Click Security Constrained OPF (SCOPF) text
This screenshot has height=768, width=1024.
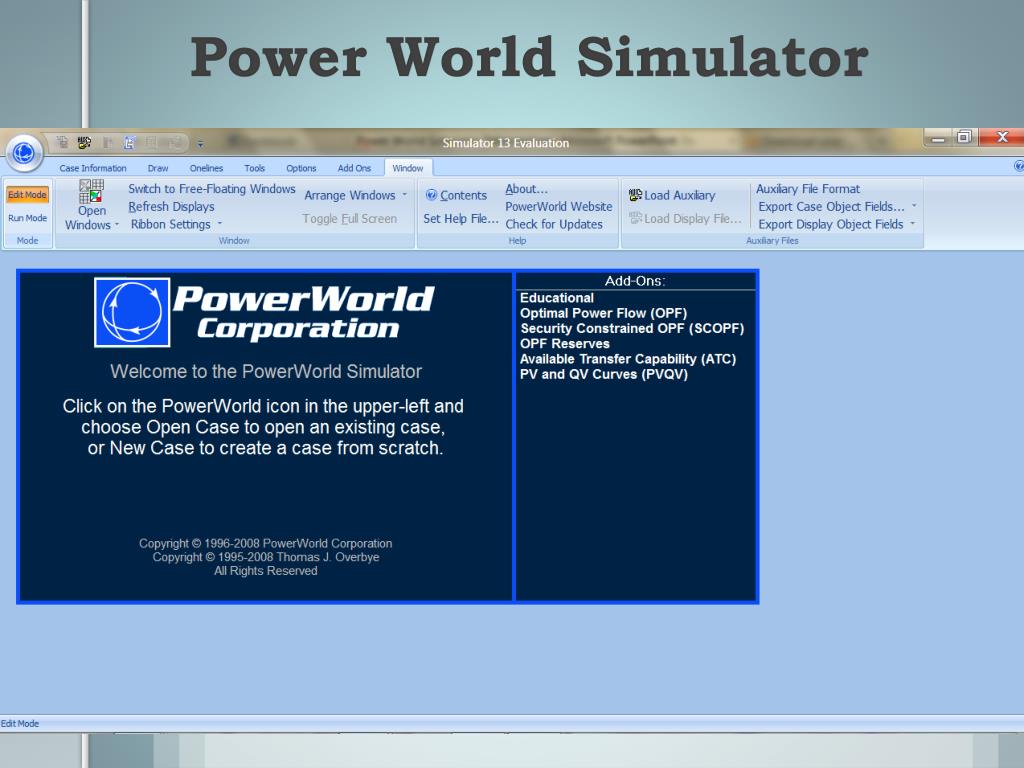[x=632, y=328]
